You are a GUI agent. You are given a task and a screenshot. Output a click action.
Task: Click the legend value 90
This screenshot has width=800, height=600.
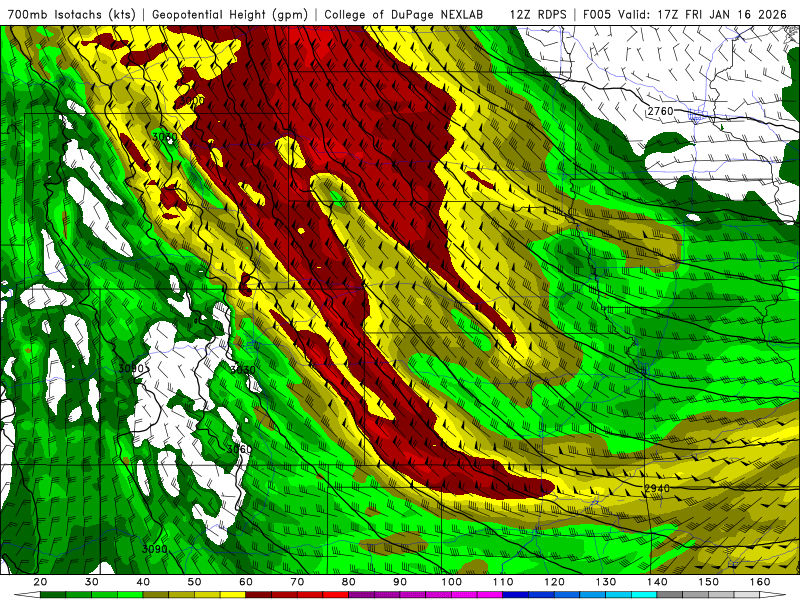click(400, 582)
